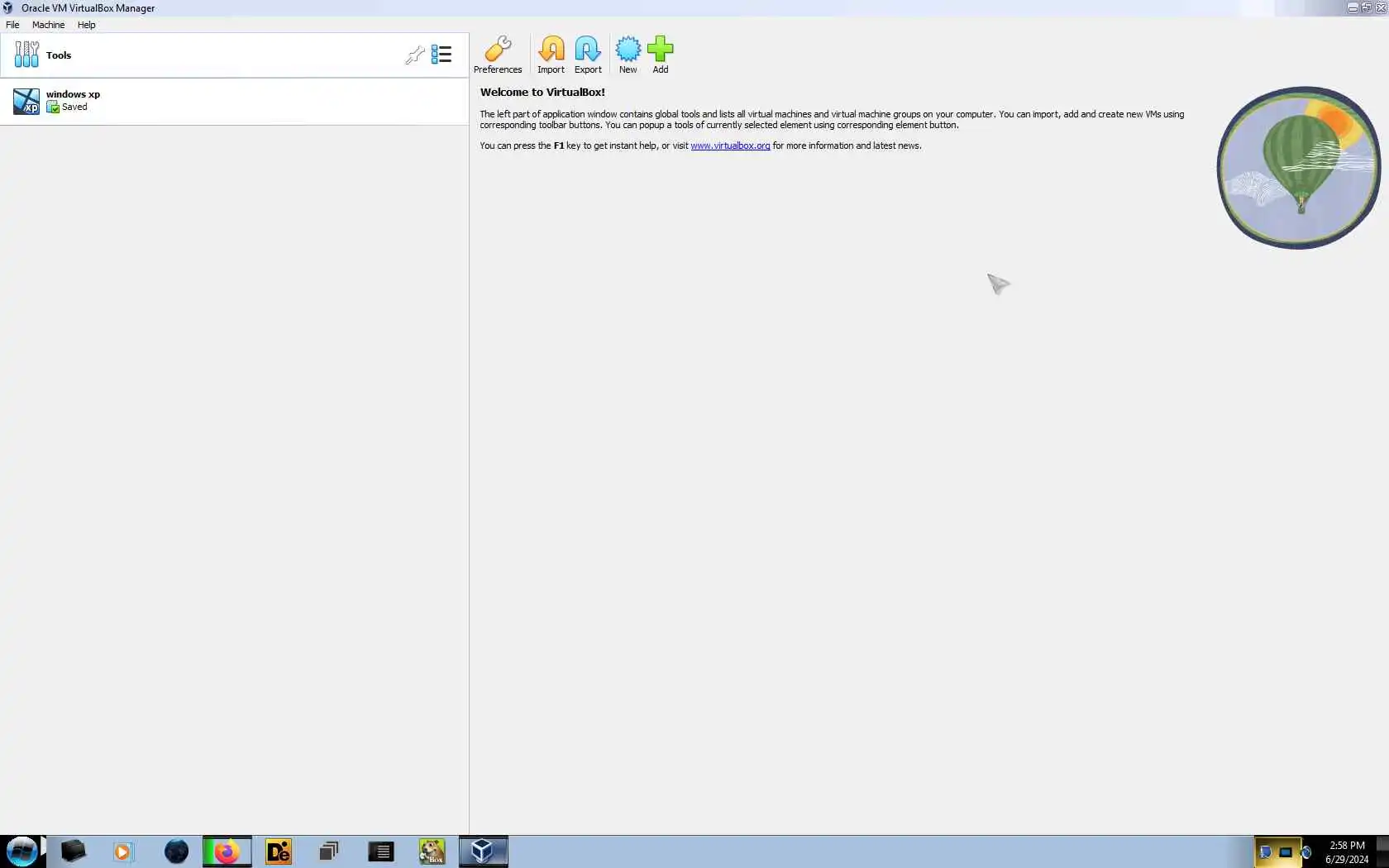The width and height of the screenshot is (1389, 868).
Task: Open the De app taskbar icon
Action: click(279, 851)
